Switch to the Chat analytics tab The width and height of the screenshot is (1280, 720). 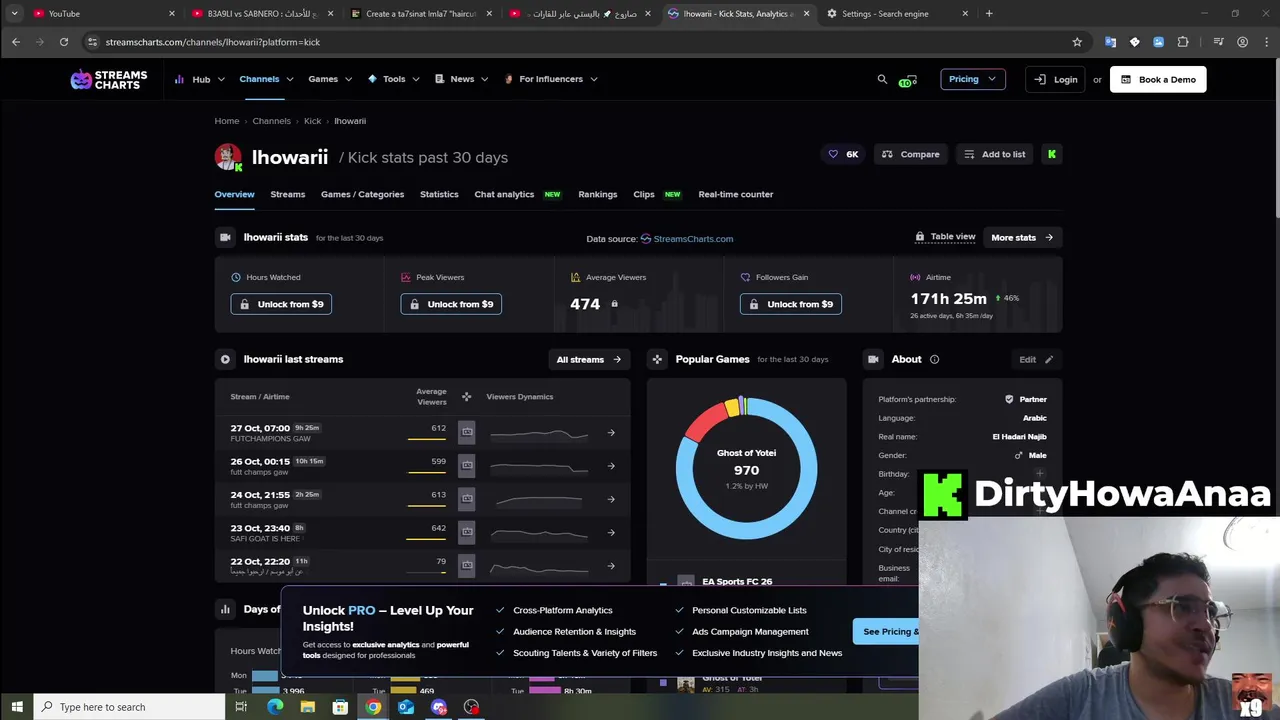point(504,194)
